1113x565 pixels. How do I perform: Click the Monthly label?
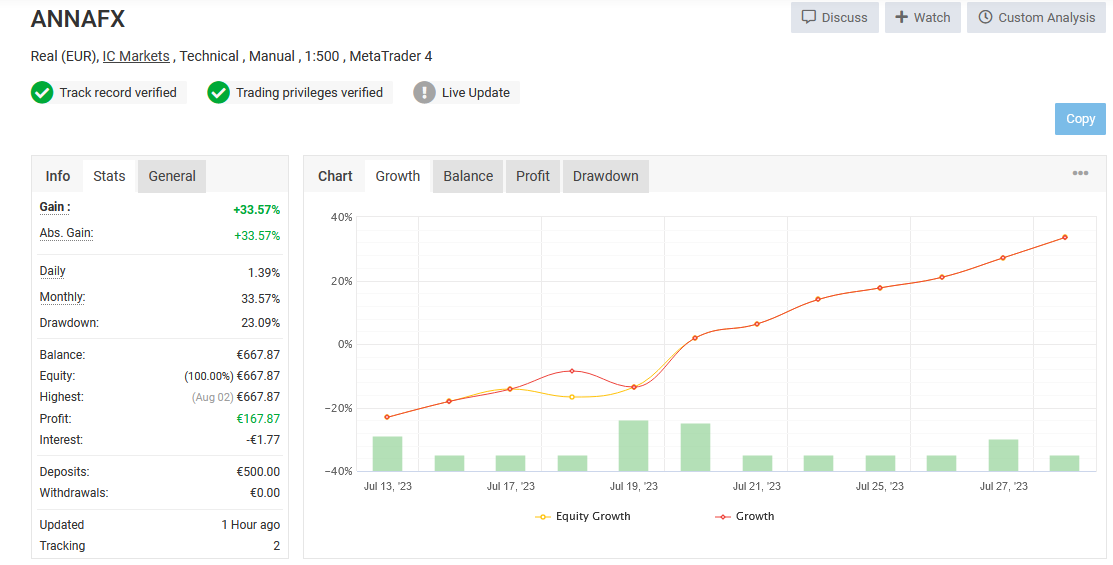click(x=62, y=297)
